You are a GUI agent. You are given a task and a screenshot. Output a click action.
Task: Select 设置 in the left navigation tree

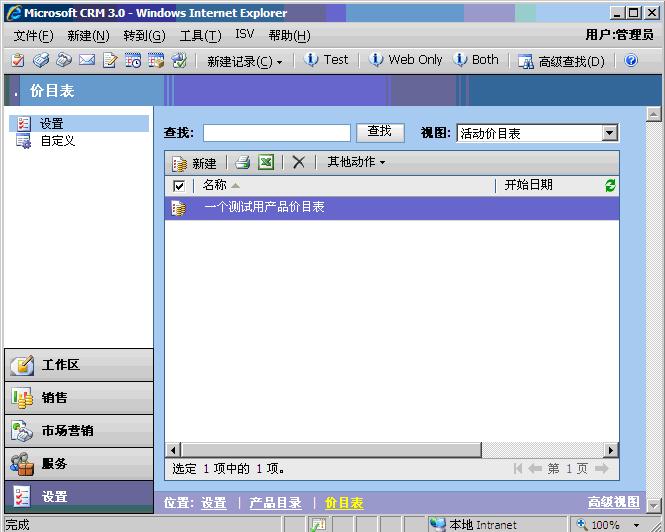pos(79,123)
